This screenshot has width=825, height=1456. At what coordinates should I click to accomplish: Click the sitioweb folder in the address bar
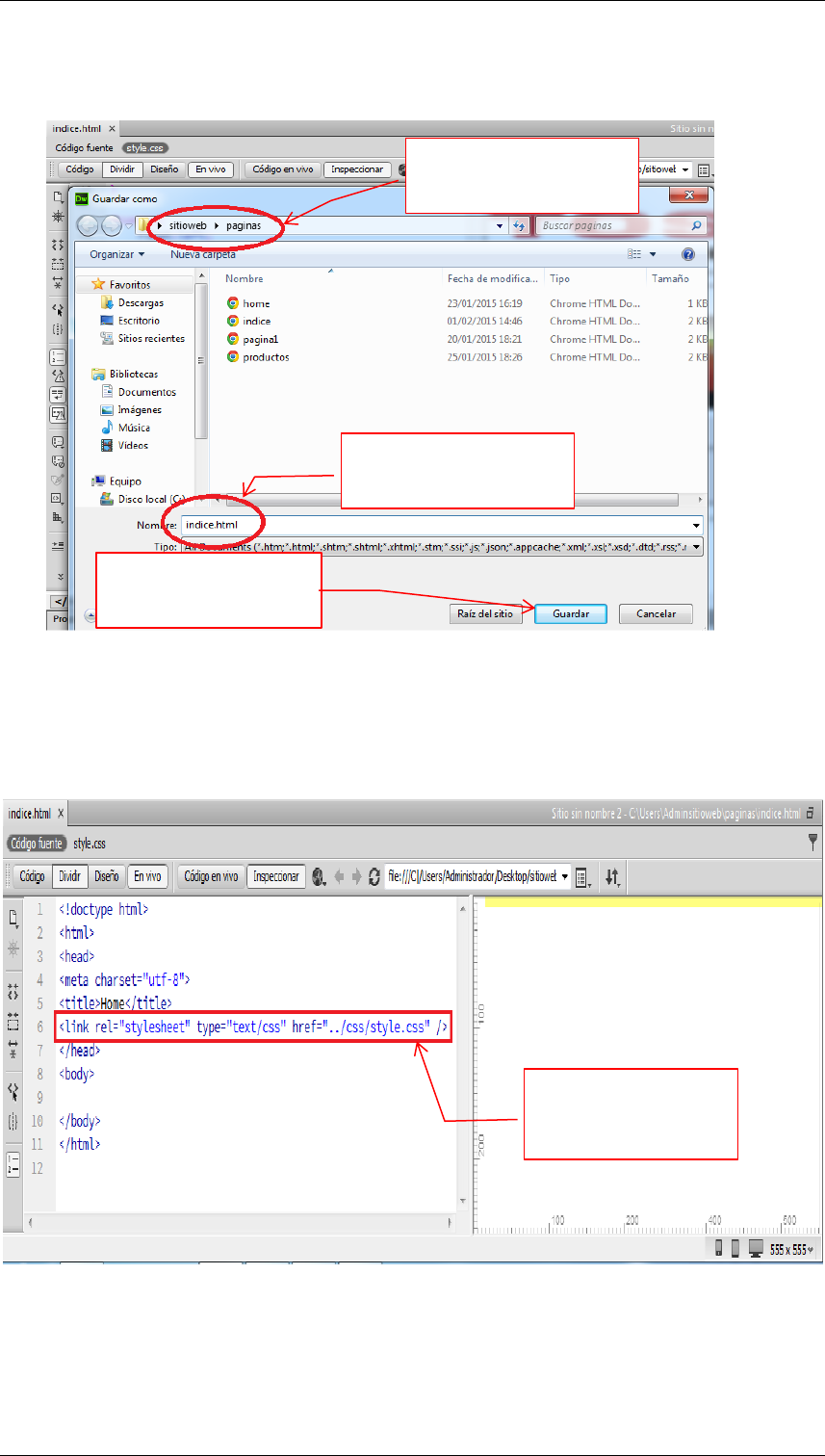[188, 225]
